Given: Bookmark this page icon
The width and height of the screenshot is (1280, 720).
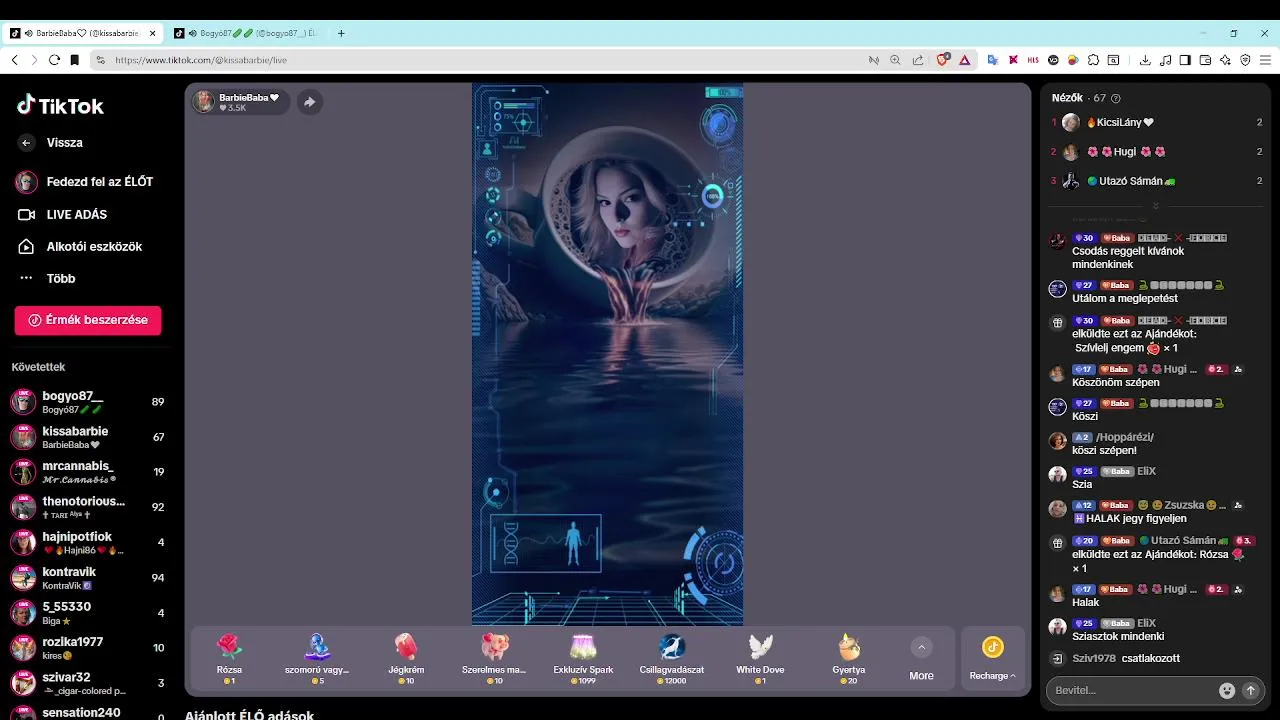Looking at the screenshot, I should (74, 60).
